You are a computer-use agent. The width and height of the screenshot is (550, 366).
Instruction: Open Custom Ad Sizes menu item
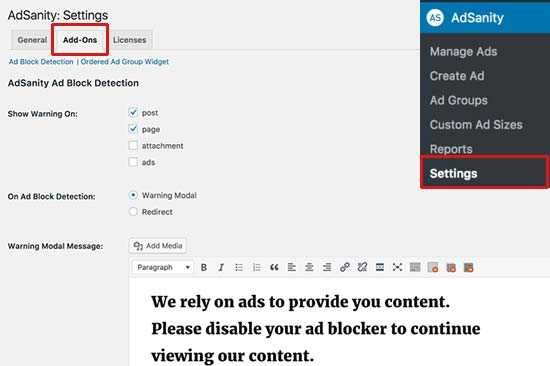(476, 125)
